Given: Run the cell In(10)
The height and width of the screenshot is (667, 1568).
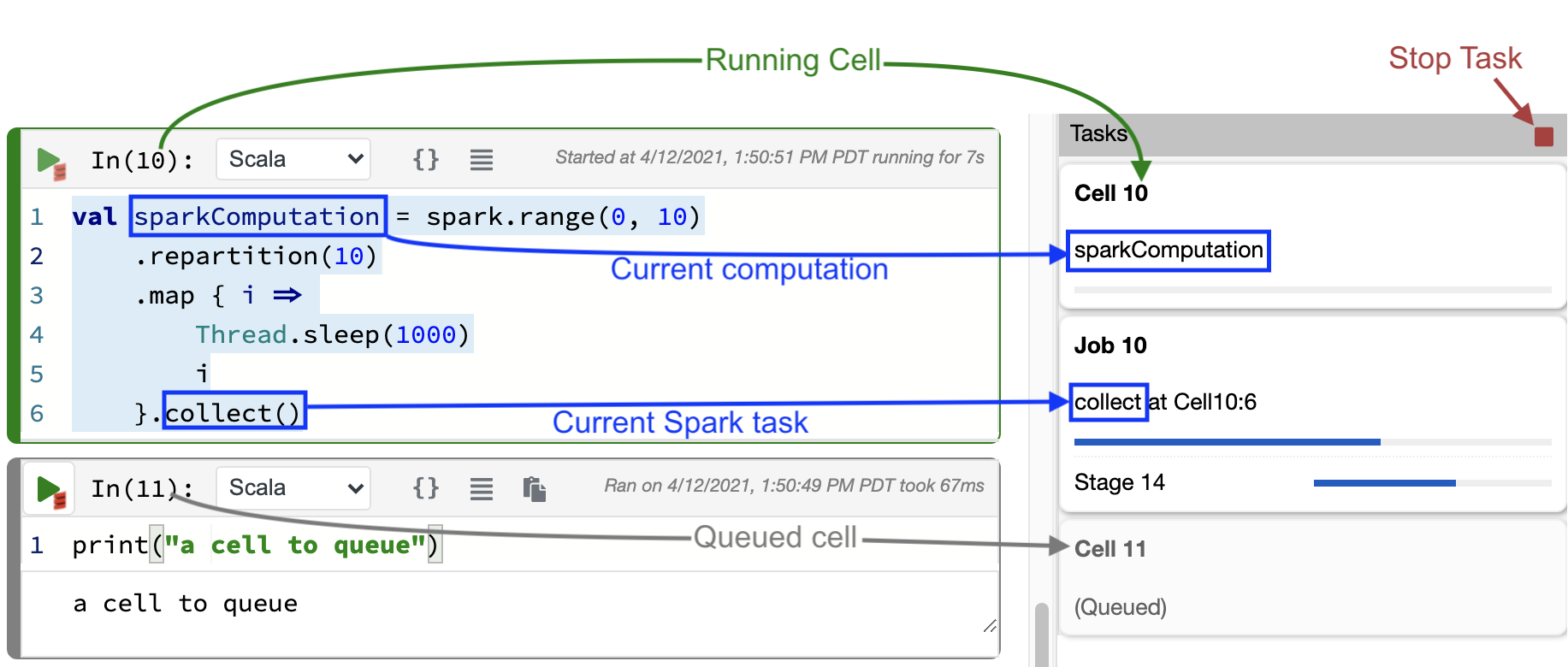Looking at the screenshot, I should pyautogui.click(x=49, y=159).
